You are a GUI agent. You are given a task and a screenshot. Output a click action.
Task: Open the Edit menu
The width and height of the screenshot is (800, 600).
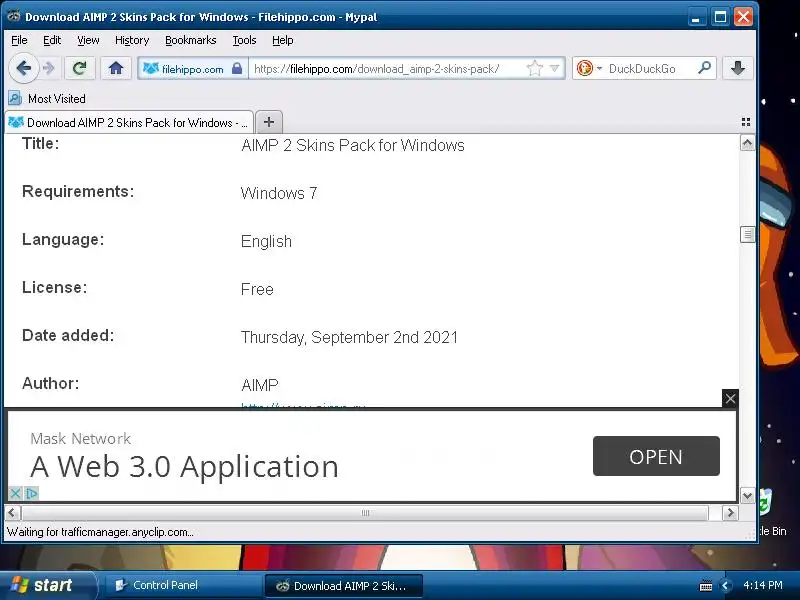click(52, 40)
